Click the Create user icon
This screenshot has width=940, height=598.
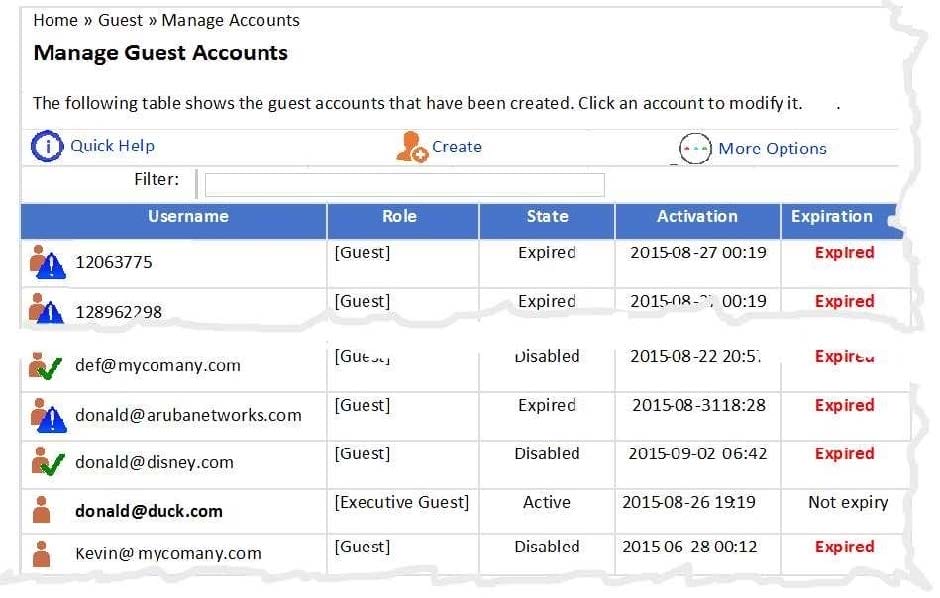pyautogui.click(x=411, y=147)
